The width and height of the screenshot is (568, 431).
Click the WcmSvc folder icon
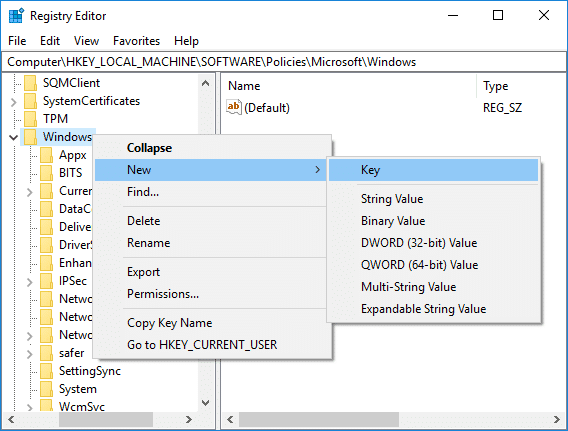46,406
